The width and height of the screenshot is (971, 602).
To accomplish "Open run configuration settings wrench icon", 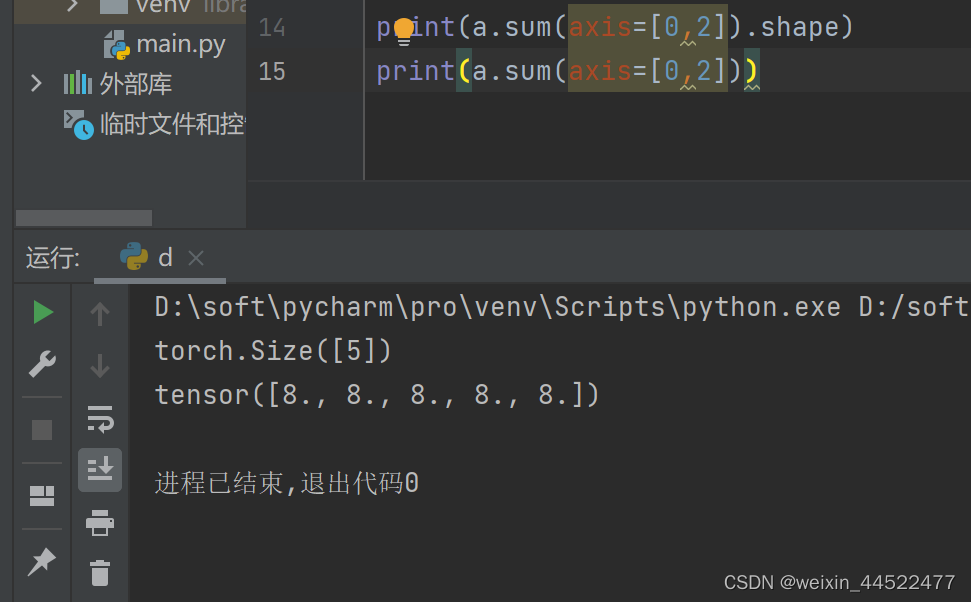I will pos(42,364).
